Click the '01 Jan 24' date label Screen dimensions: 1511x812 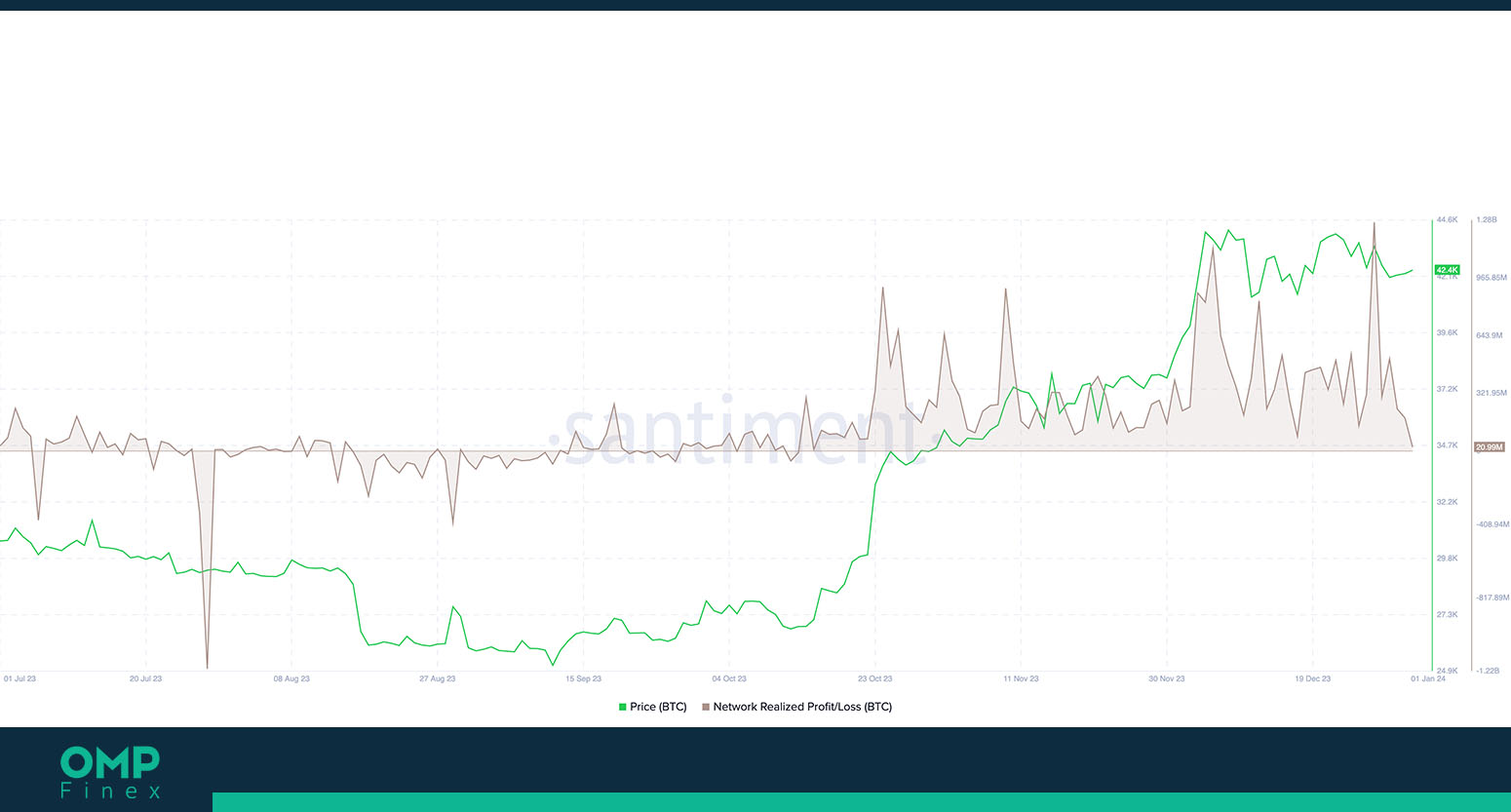tap(1428, 678)
